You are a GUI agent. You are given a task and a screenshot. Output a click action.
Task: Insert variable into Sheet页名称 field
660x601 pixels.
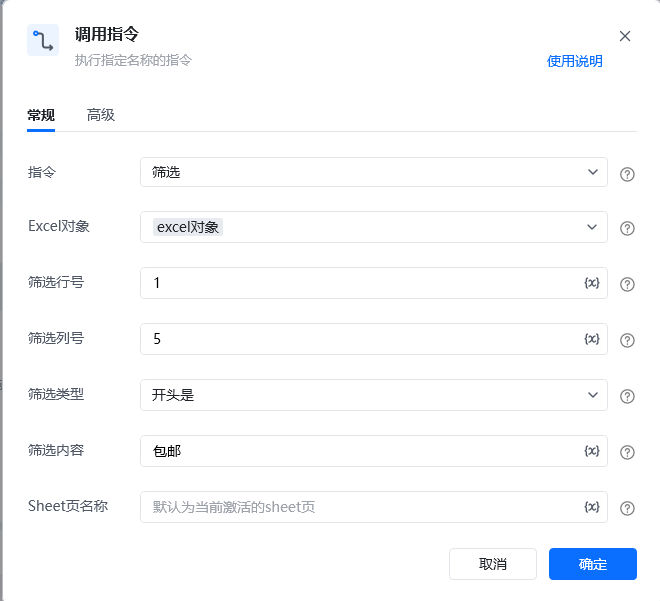click(591, 507)
